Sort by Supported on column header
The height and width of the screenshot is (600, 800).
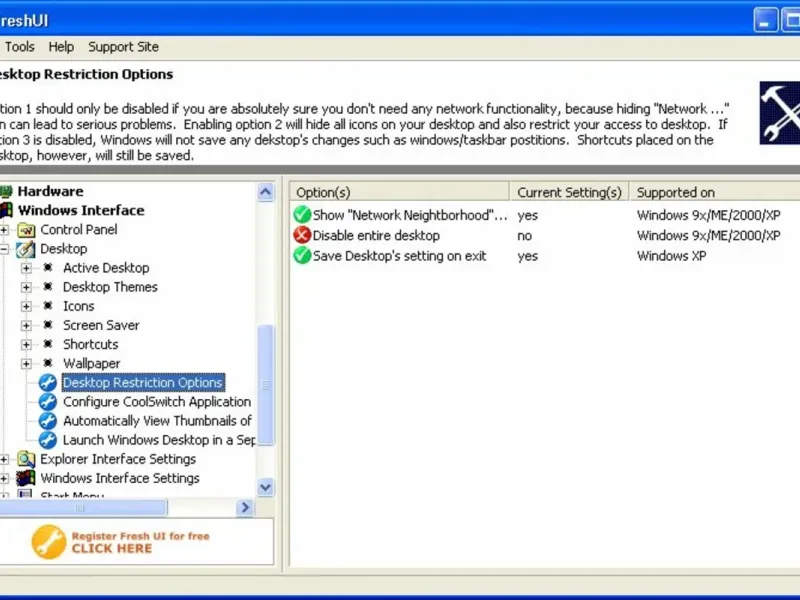715,192
